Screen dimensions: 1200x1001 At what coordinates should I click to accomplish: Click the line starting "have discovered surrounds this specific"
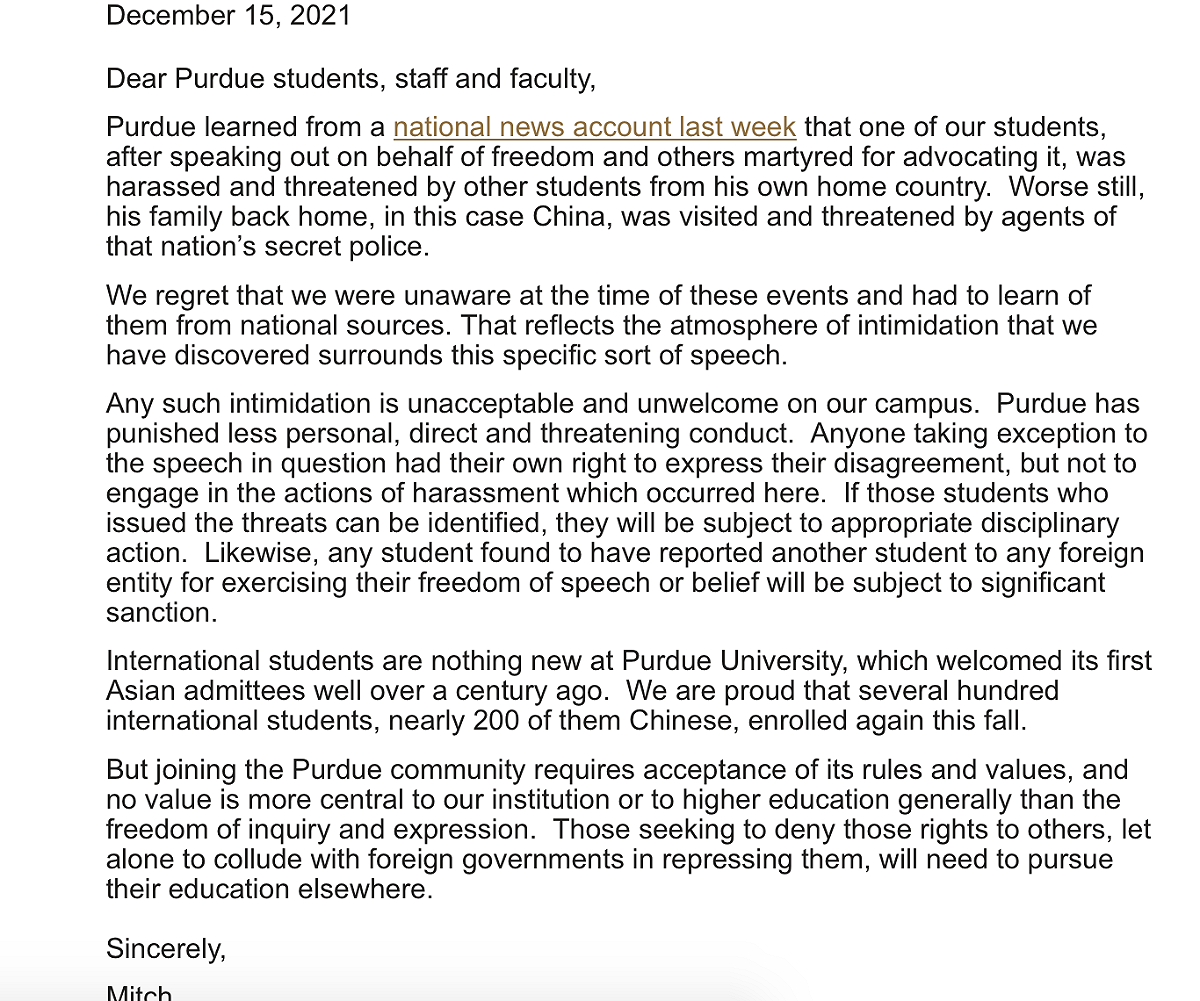pos(446,355)
